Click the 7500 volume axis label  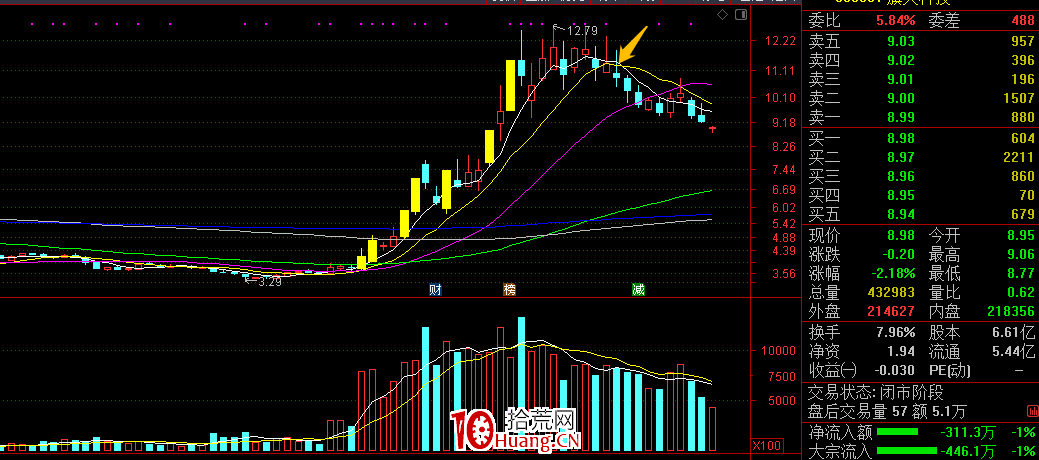781,376
